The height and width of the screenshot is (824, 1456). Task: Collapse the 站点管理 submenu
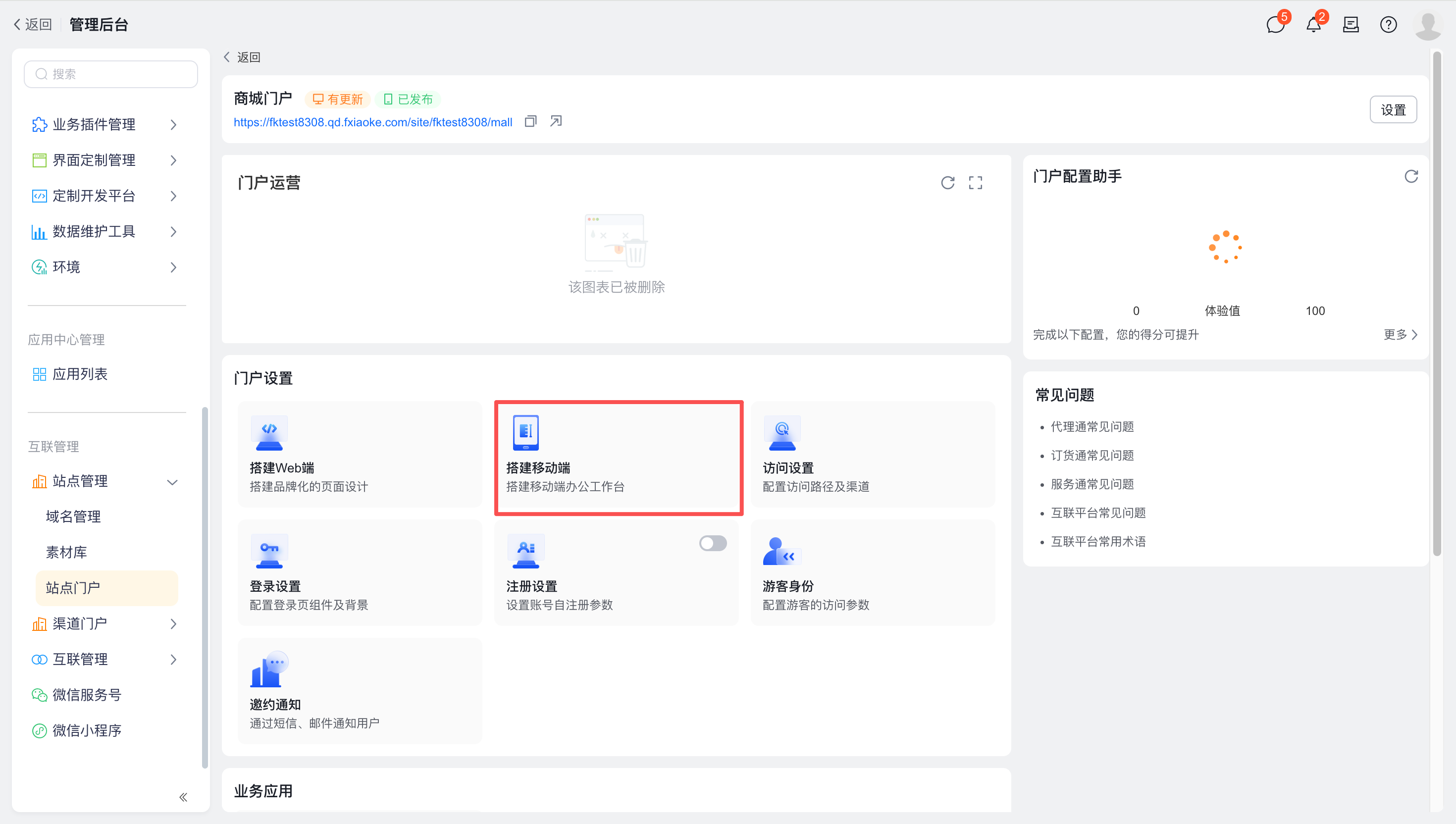[173, 482]
